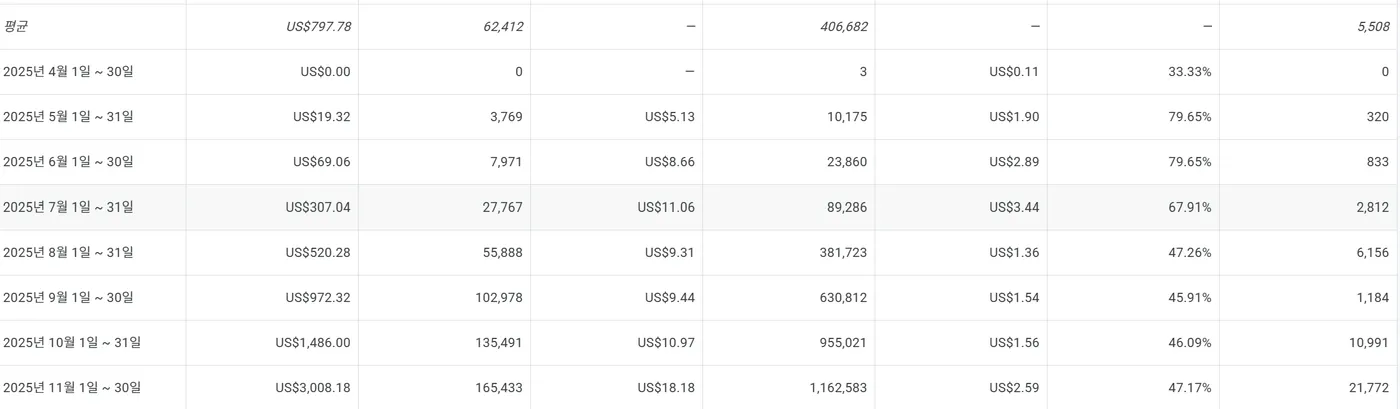The width and height of the screenshot is (1400, 409).
Task: Select the average US$797.78 cell
Action: point(317,27)
